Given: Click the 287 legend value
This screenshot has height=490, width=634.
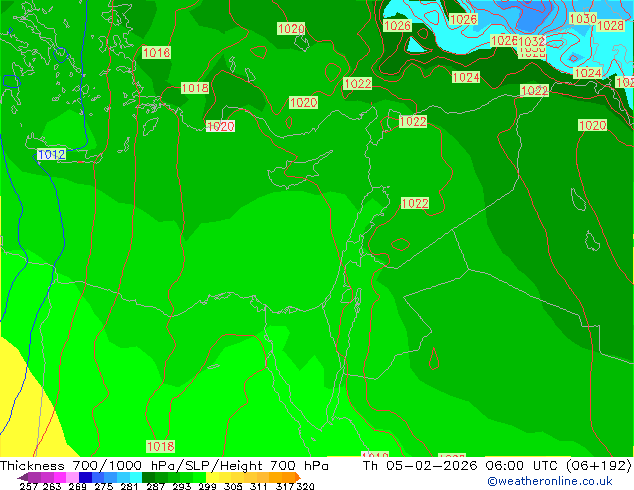Looking at the screenshot, I should pyautogui.click(x=155, y=486).
